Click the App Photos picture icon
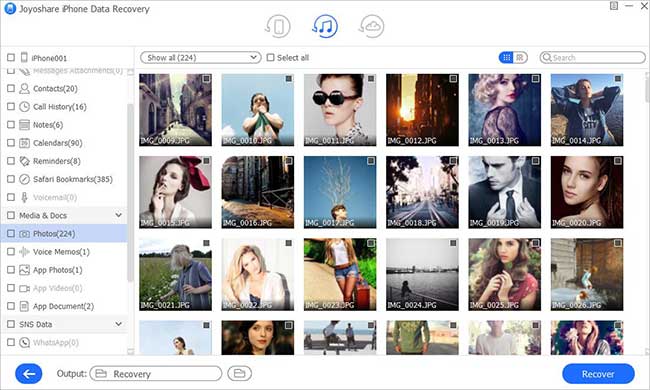The height and width of the screenshot is (390, 650). coord(24,270)
